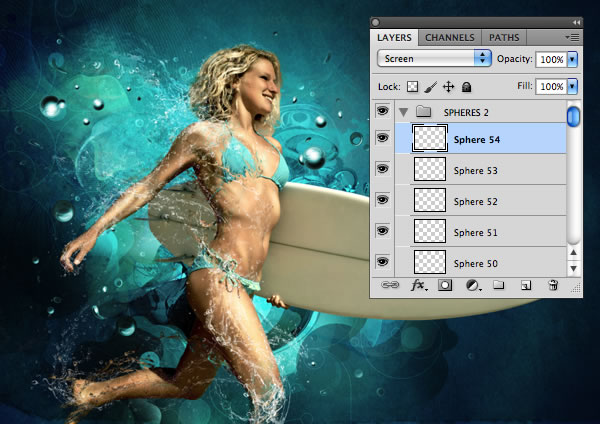Select the Sphere 50 layer name

476,264
